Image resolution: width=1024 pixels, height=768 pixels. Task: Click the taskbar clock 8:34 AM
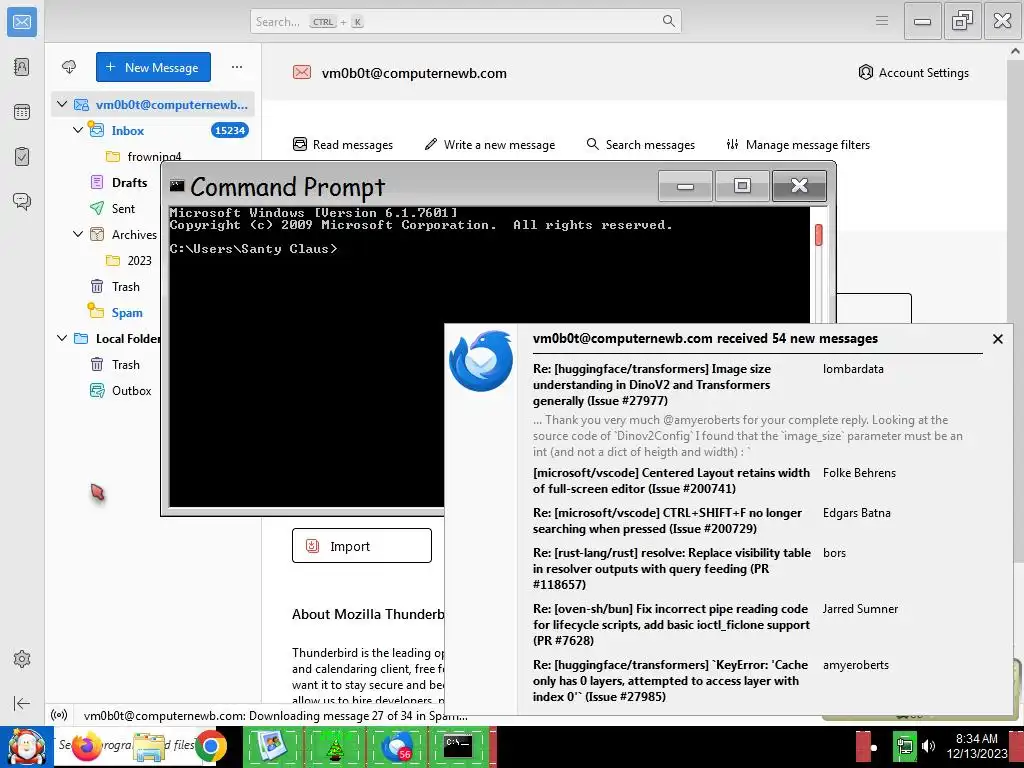click(x=976, y=739)
